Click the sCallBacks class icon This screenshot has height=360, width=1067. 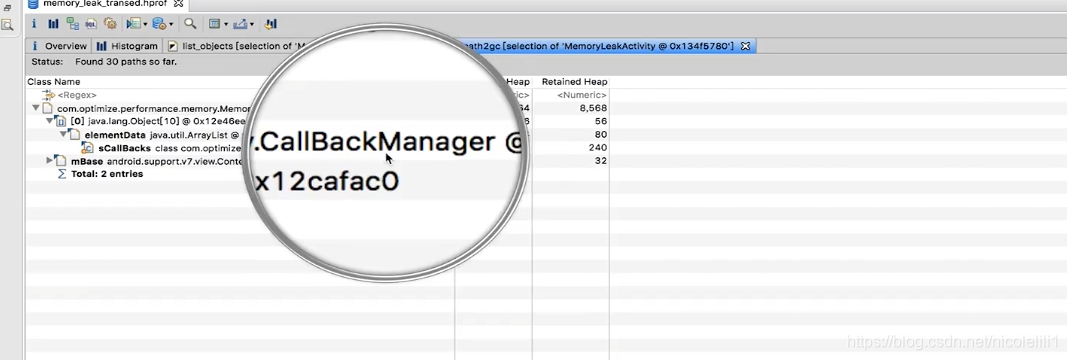[x=88, y=148]
